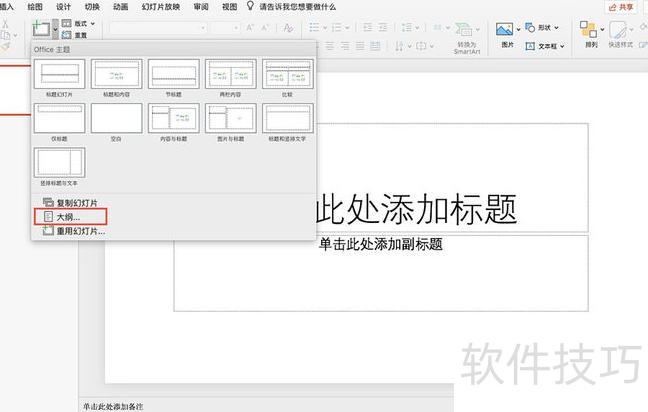Click the line spacing icon

(x=407, y=27)
